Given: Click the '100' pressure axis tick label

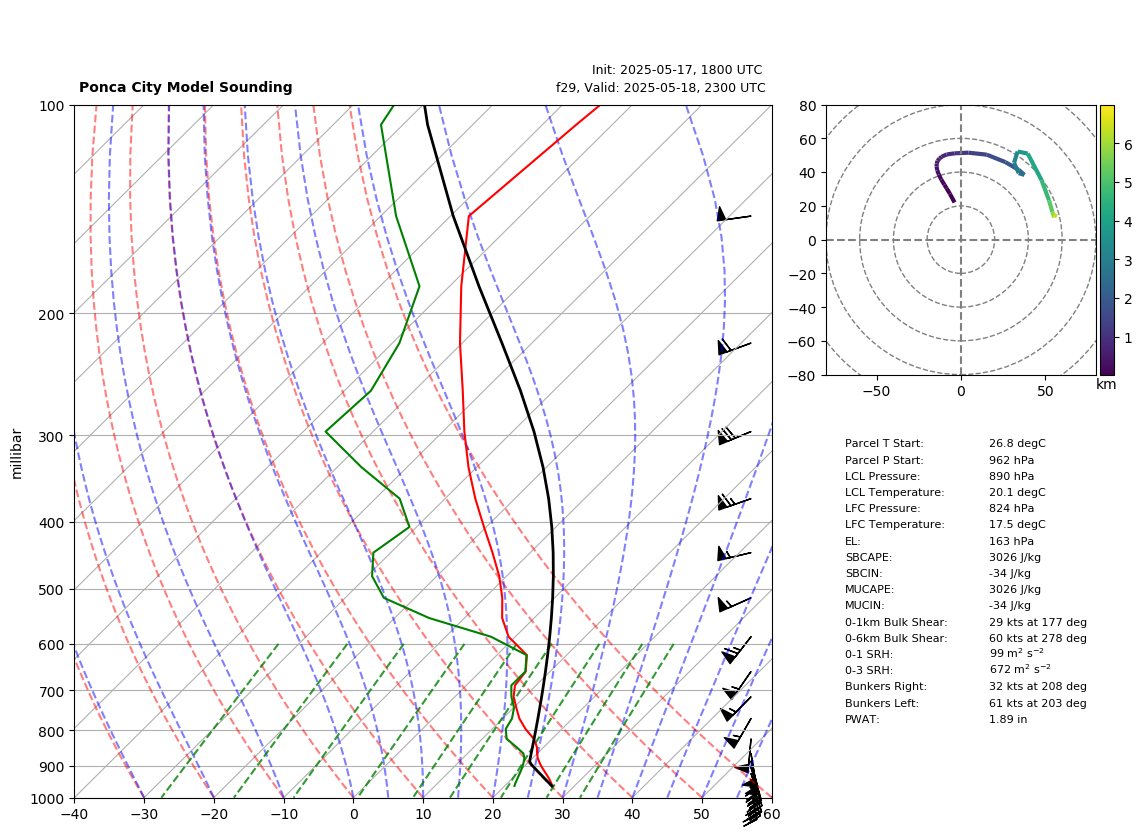Looking at the screenshot, I should click(51, 106).
